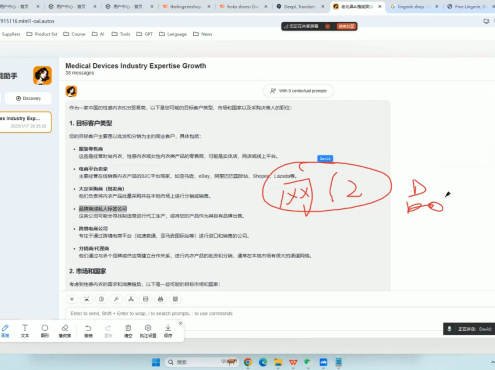Screen dimensions: 495x370
Task: Click the microphone icon in the speaking indicator
Action: pos(449,329)
